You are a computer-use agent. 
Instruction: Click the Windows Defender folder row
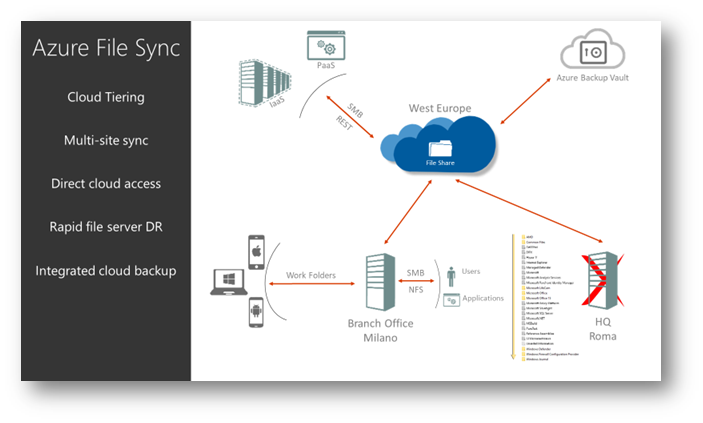point(536,349)
